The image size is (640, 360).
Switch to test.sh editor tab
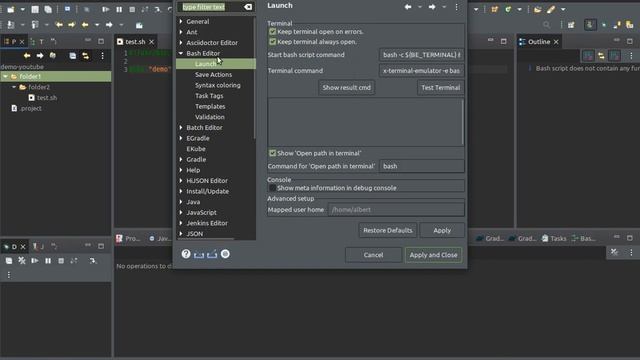tap(135, 42)
